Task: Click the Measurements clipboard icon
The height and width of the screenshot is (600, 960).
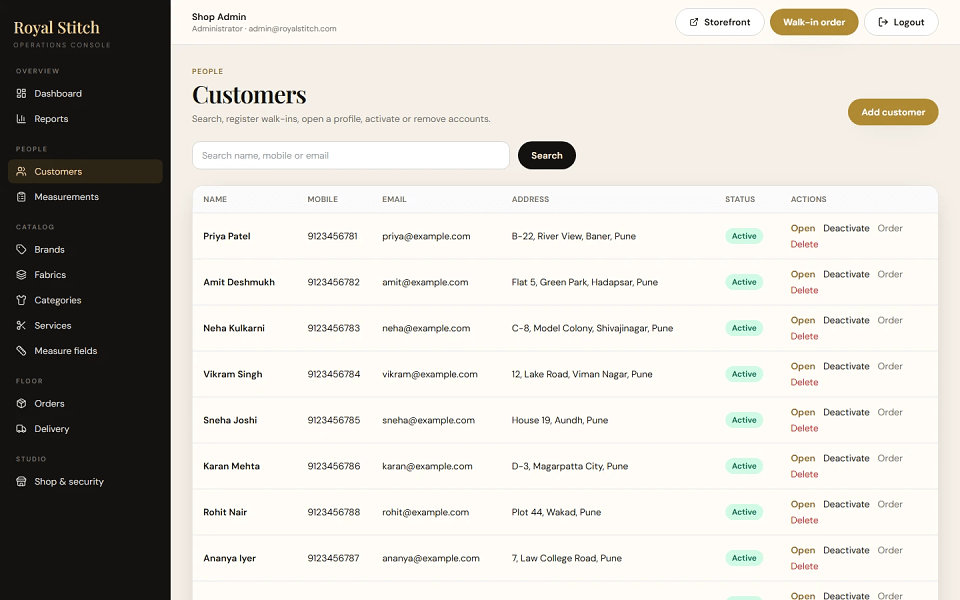Action: (21, 197)
